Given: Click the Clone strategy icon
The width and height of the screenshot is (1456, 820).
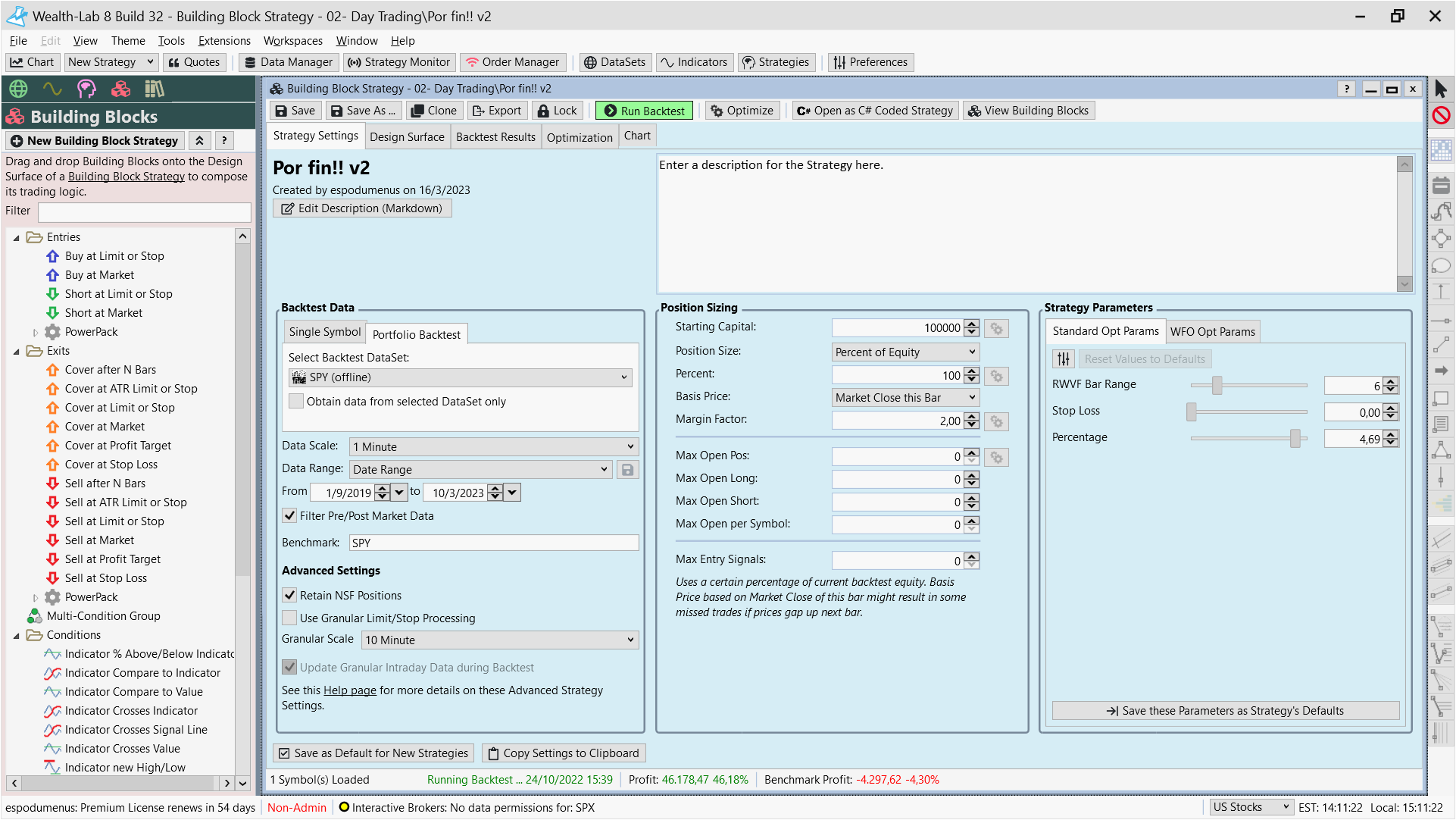Looking at the screenshot, I should [x=417, y=111].
